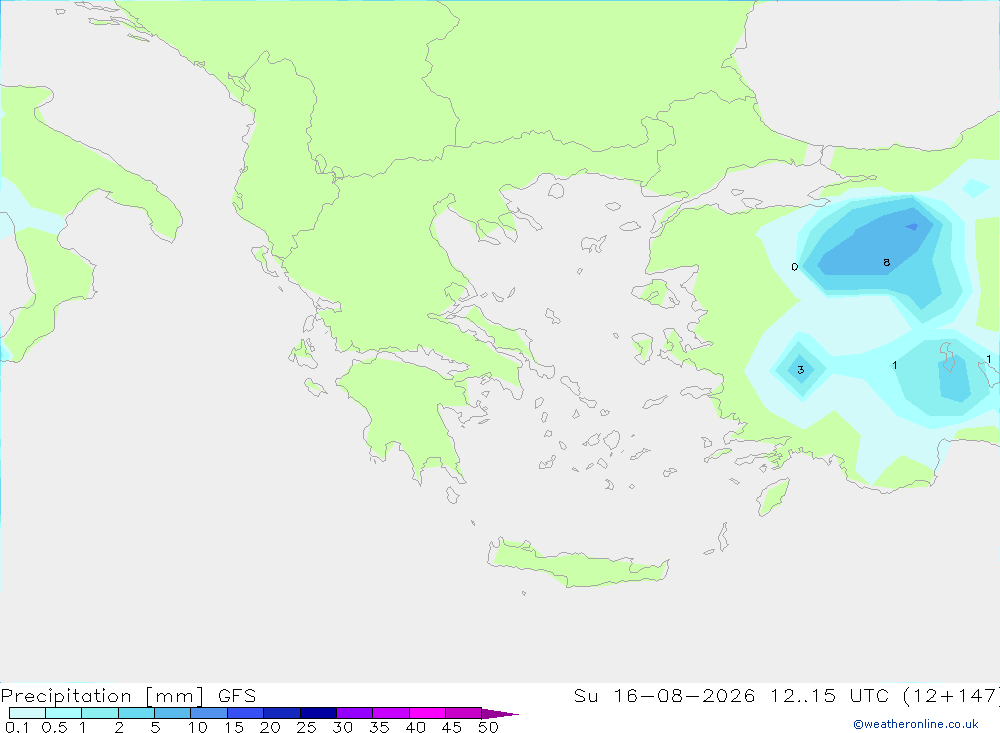Screen dimensions: 1000x733
Task: Select the legend swatch between 10 and 15
Action: [x=209, y=713]
